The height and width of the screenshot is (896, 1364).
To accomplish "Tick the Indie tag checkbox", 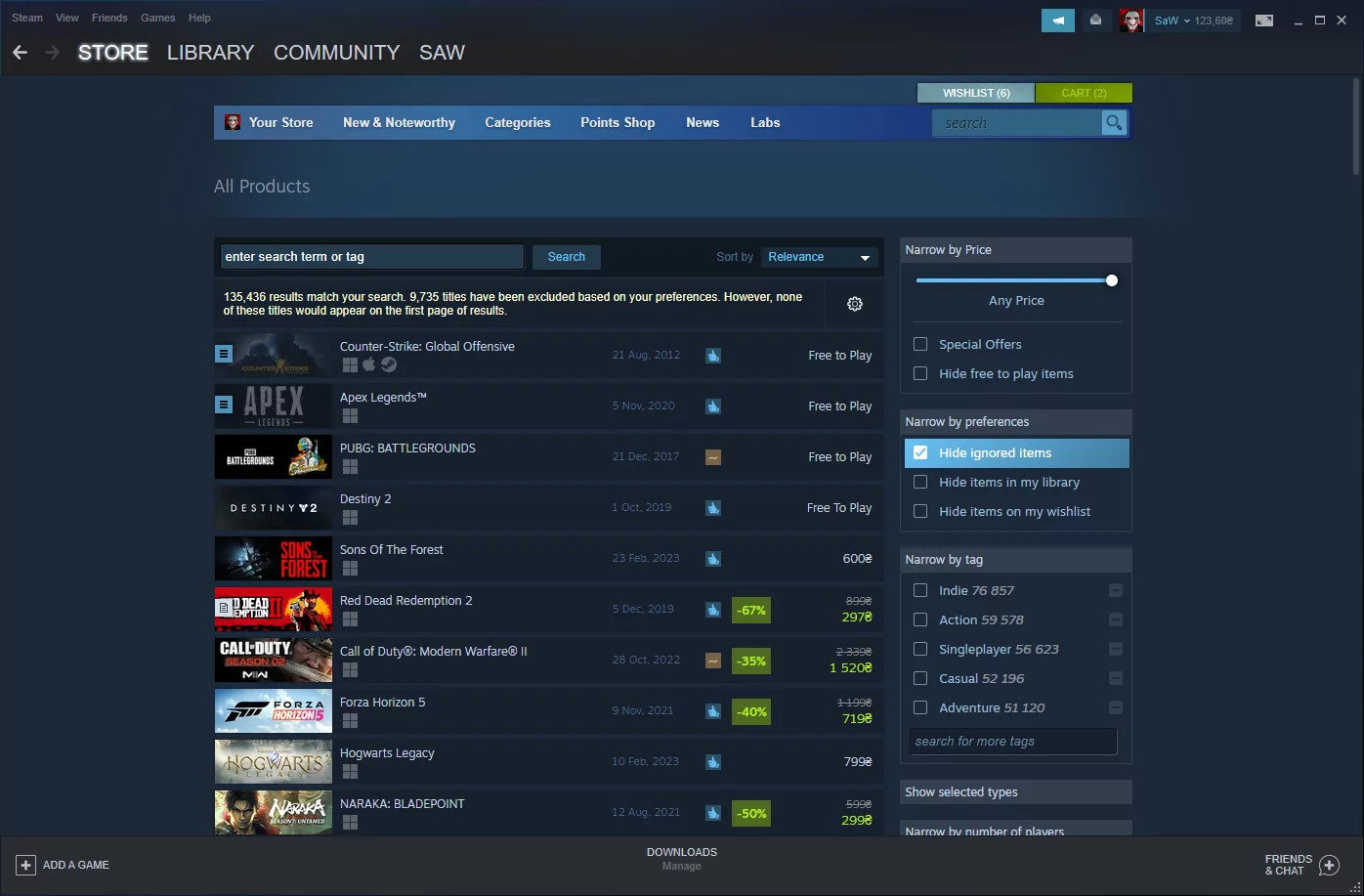I will coord(920,590).
